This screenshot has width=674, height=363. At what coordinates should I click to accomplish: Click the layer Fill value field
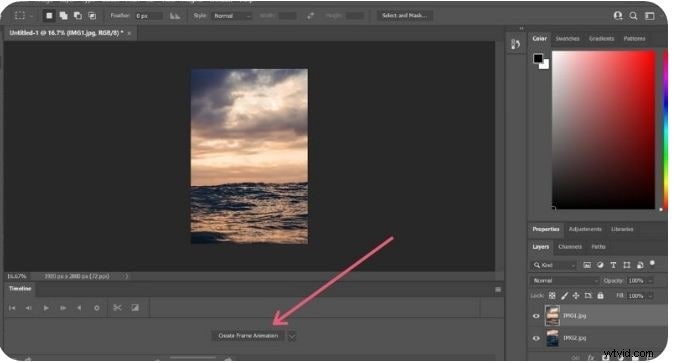636,296
